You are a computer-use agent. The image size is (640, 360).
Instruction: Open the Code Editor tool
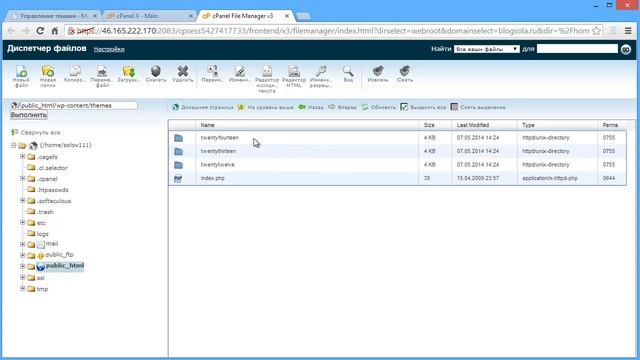[x=267, y=71]
